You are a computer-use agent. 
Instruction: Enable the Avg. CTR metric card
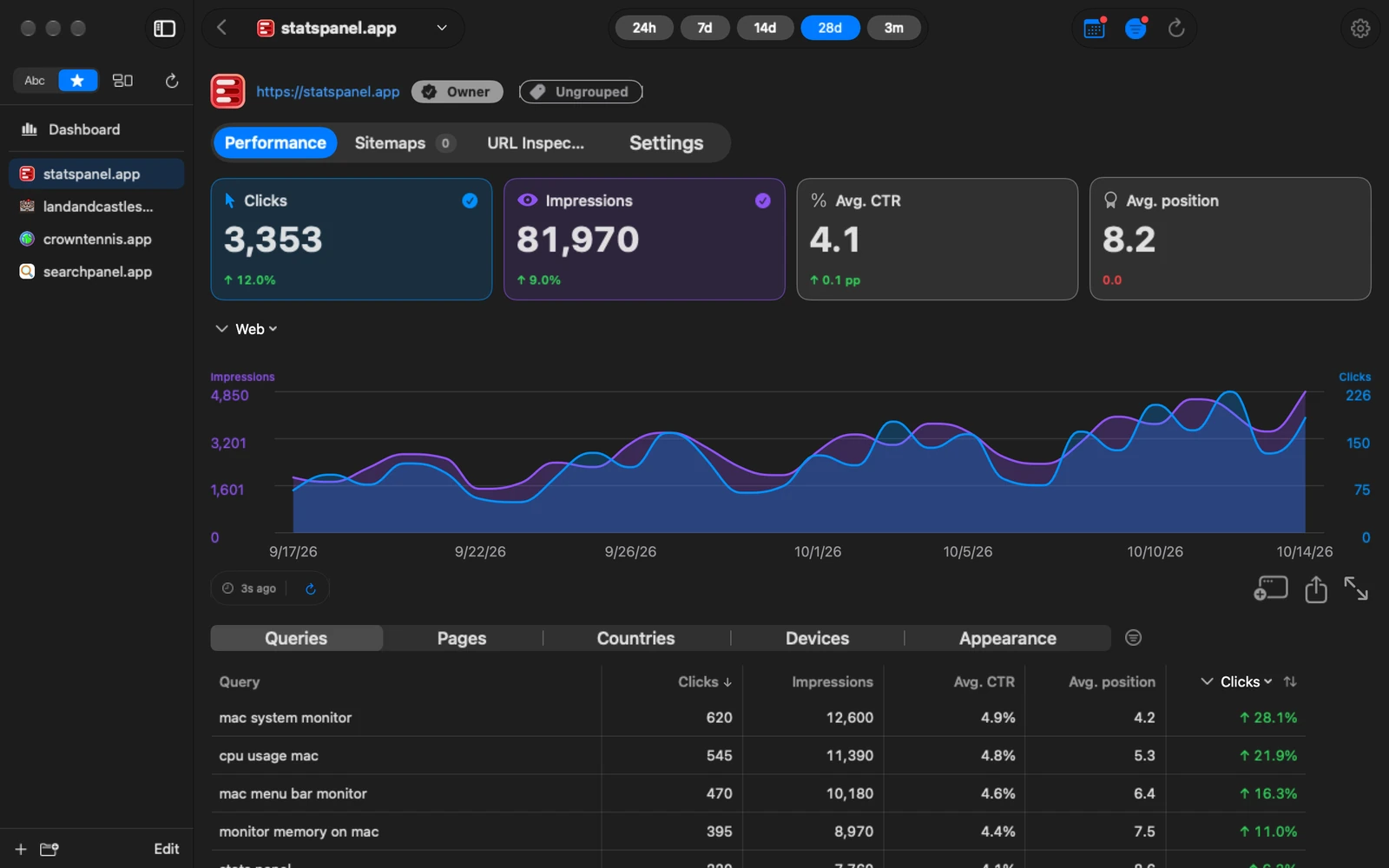[937, 239]
